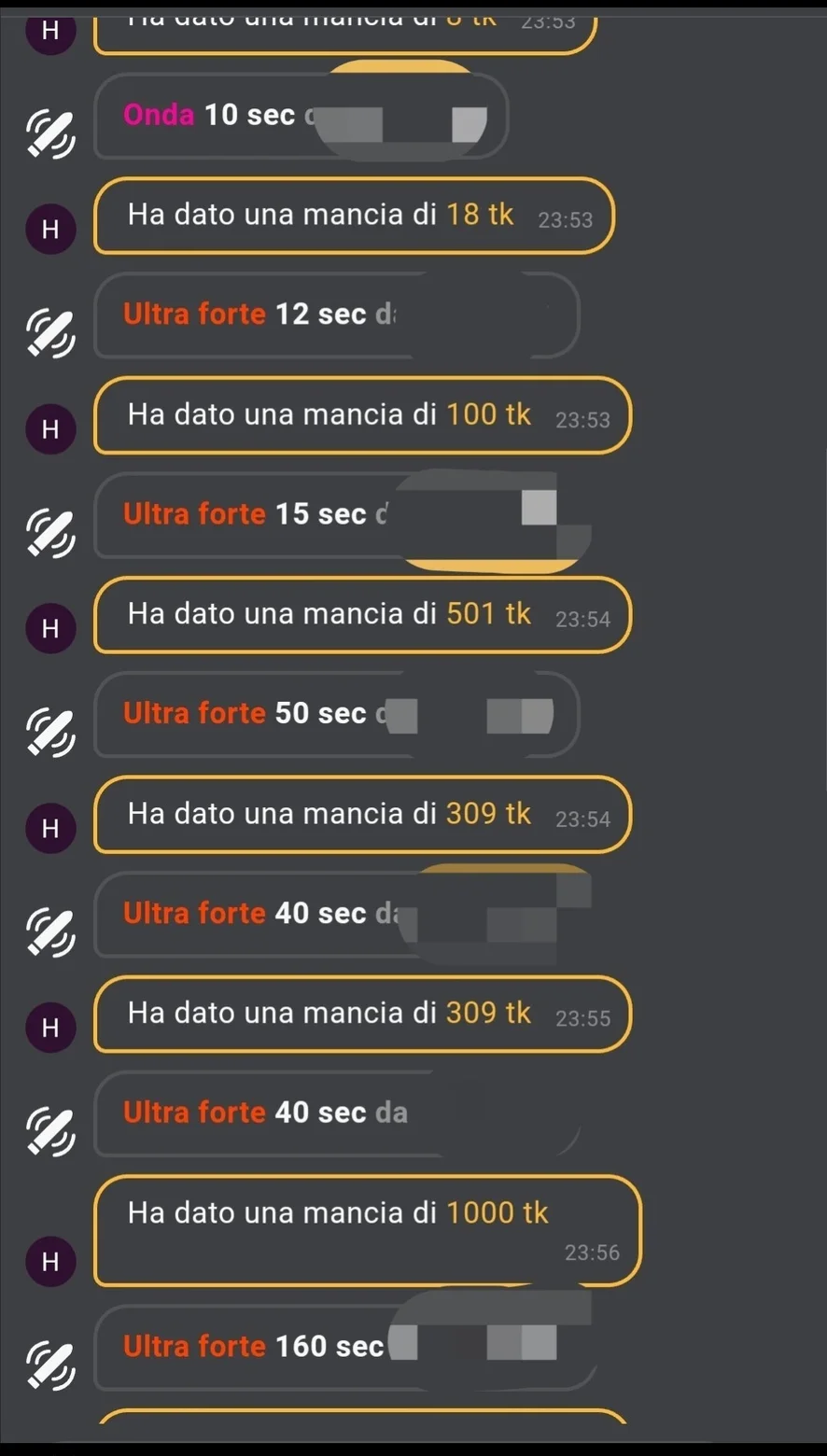Select the 18 tk tip message bubble
The height and width of the screenshot is (1456, 827).
click(x=353, y=216)
